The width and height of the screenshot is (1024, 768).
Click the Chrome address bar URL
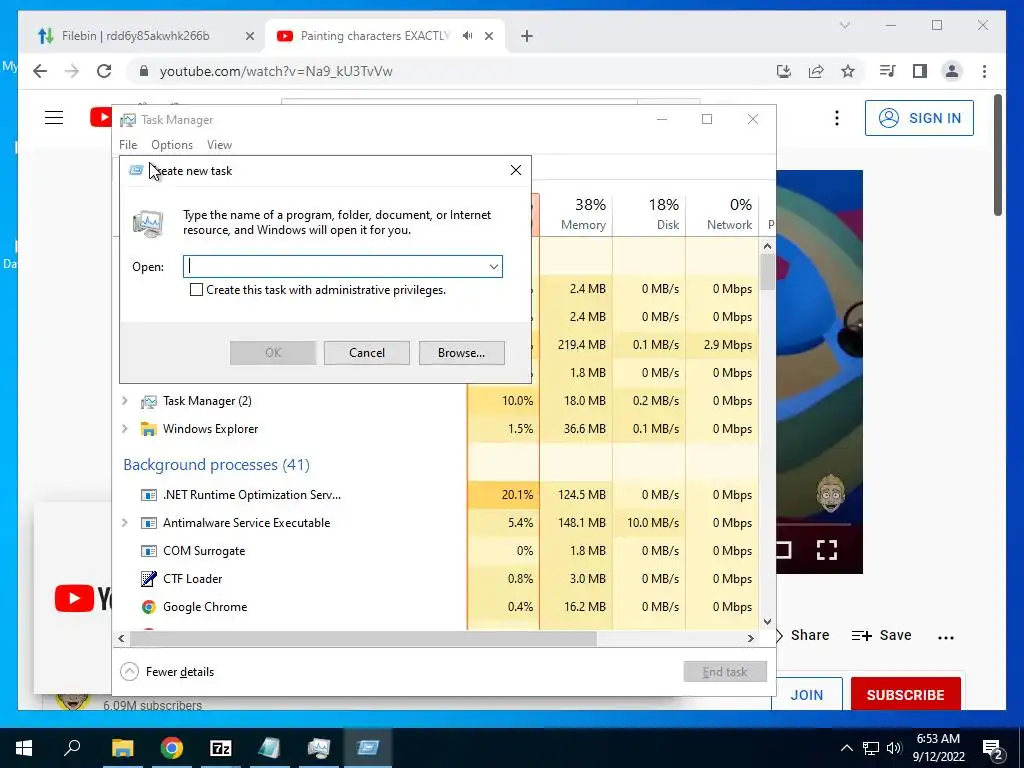[276, 71]
